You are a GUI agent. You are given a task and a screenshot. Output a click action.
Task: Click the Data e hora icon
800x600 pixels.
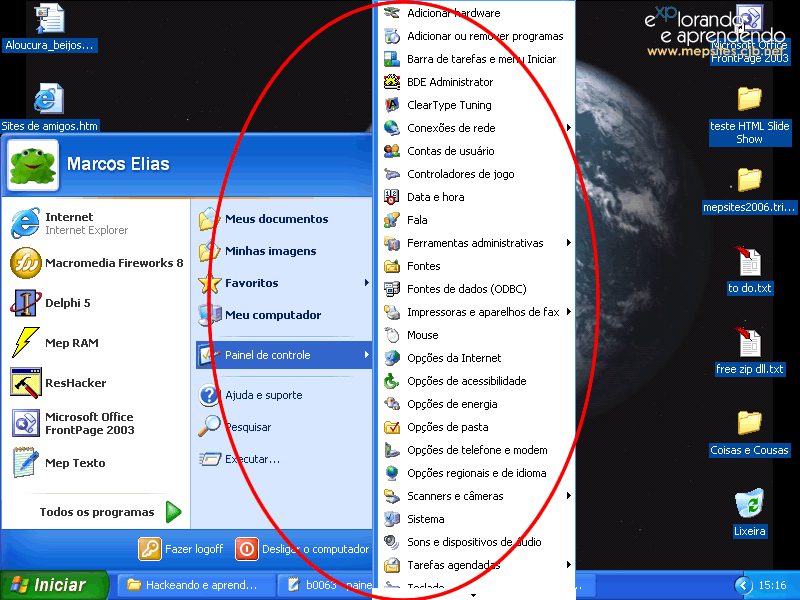click(x=392, y=196)
